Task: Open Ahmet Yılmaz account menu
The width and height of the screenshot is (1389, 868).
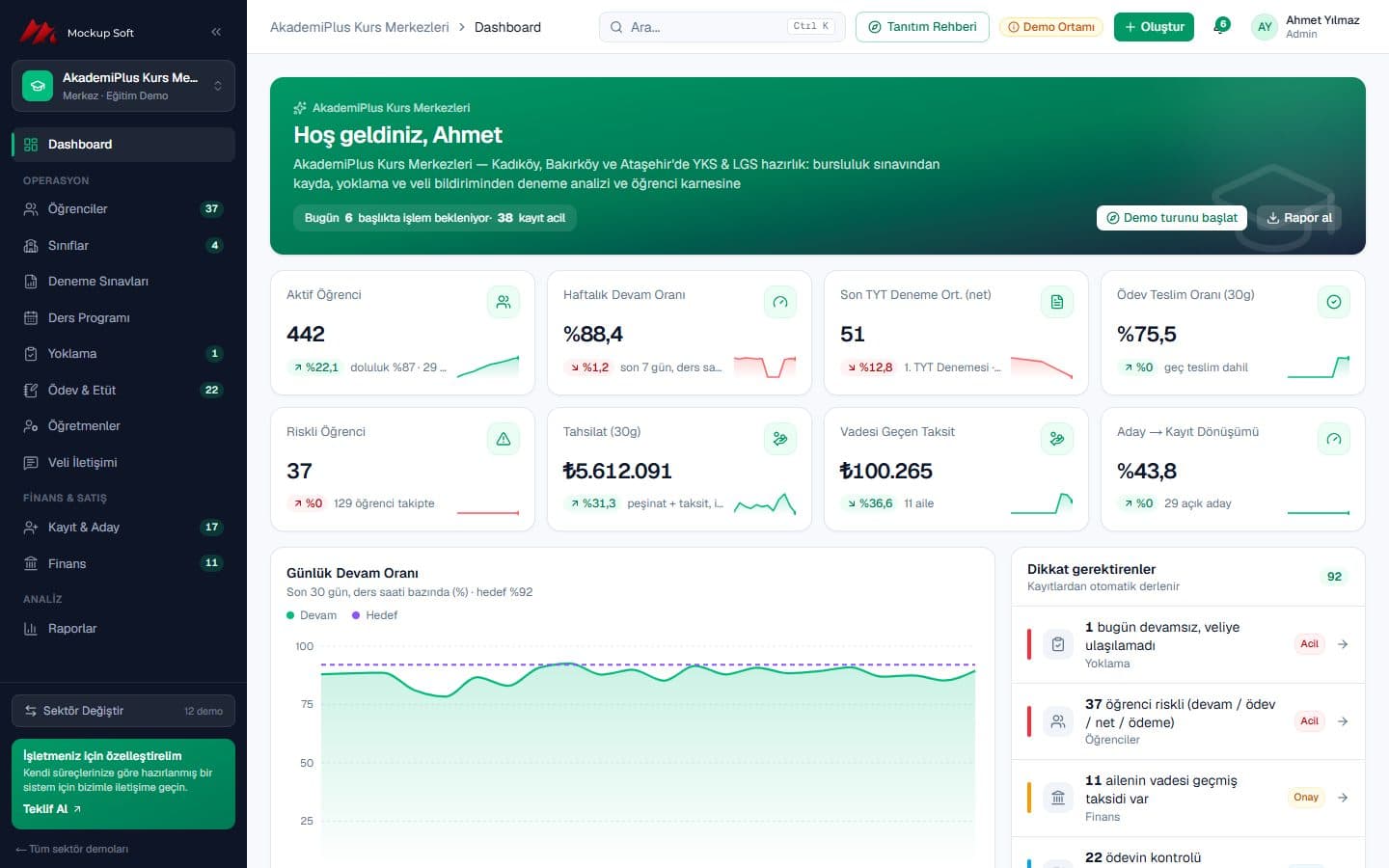Action: coord(1307,27)
